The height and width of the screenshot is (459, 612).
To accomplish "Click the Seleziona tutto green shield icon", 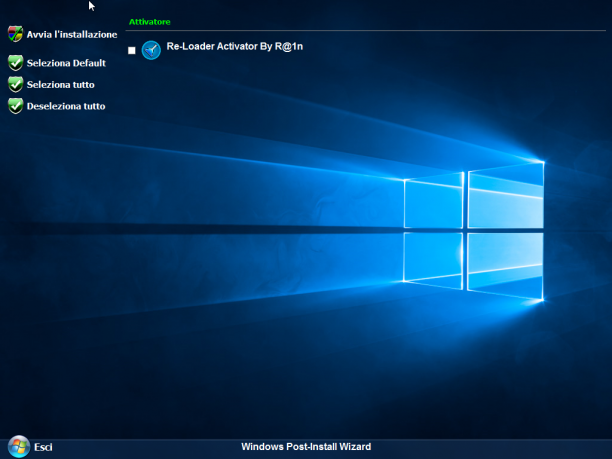I will (16, 84).
